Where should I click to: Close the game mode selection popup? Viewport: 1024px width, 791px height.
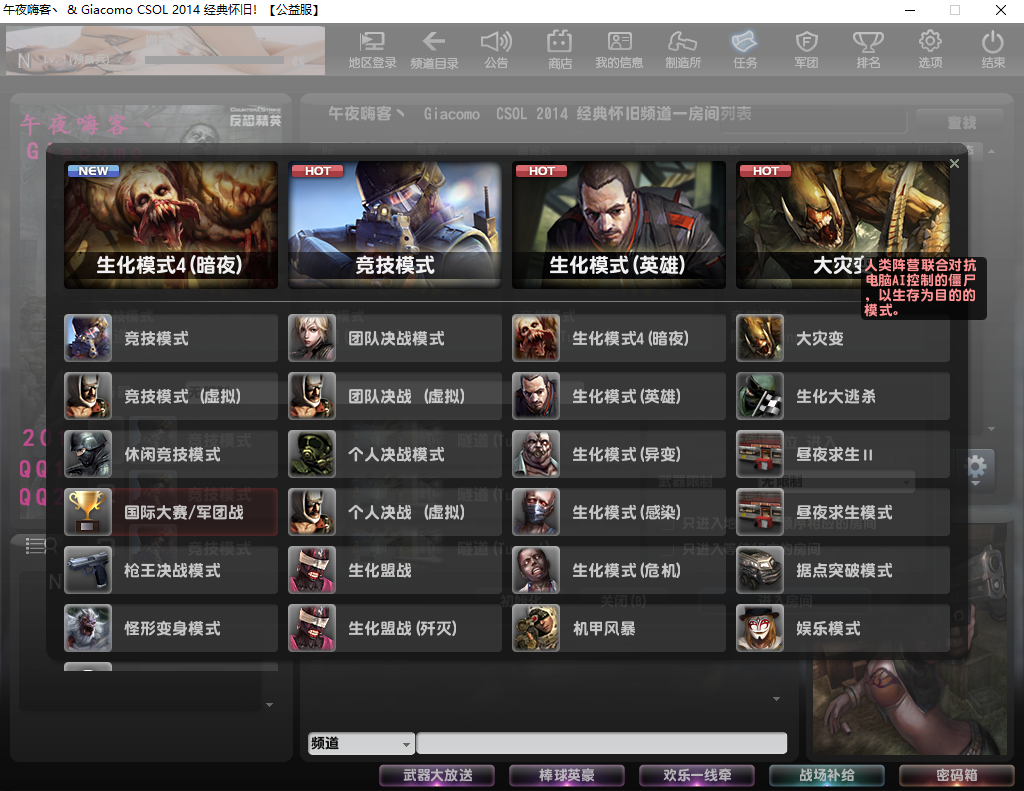[x=954, y=164]
